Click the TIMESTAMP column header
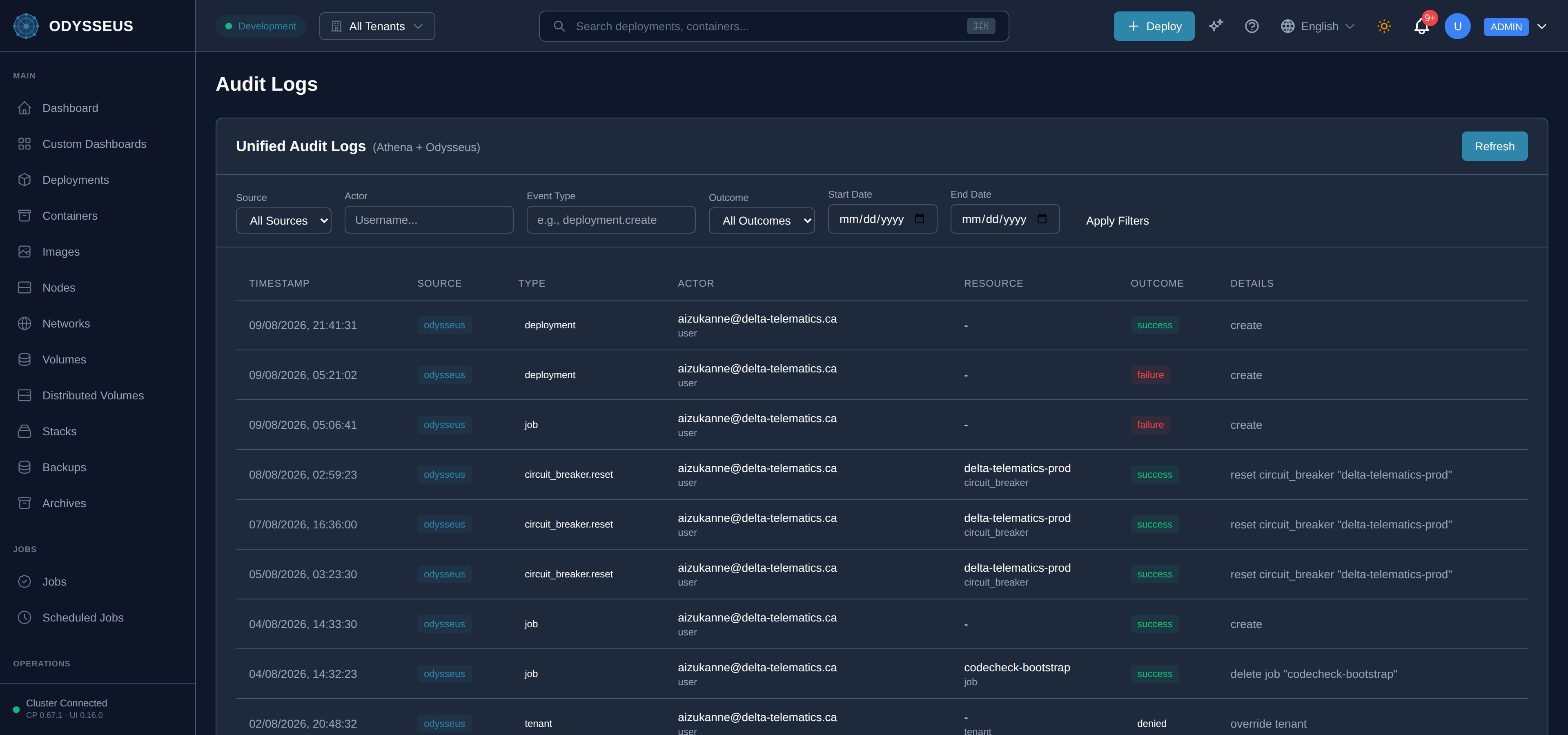The width and height of the screenshot is (1568, 735). click(279, 283)
